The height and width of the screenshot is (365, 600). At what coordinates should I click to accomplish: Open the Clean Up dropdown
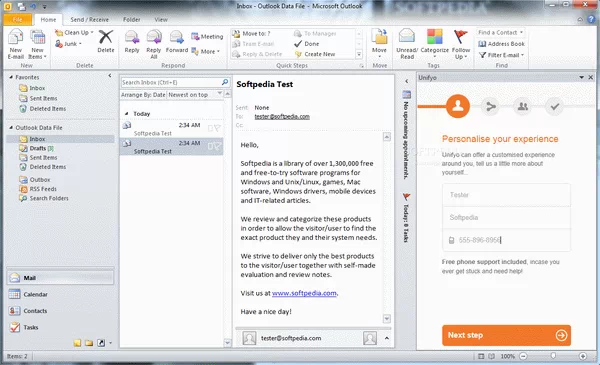(x=74, y=33)
